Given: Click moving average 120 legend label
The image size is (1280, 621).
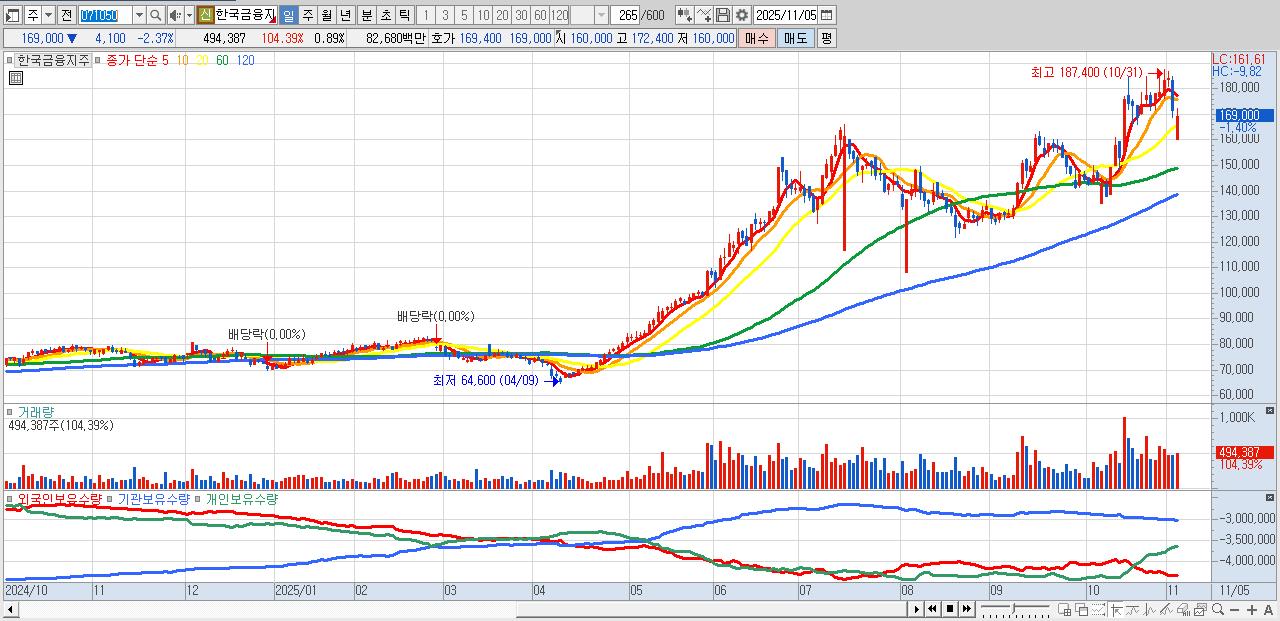Looking at the screenshot, I should point(245,60).
